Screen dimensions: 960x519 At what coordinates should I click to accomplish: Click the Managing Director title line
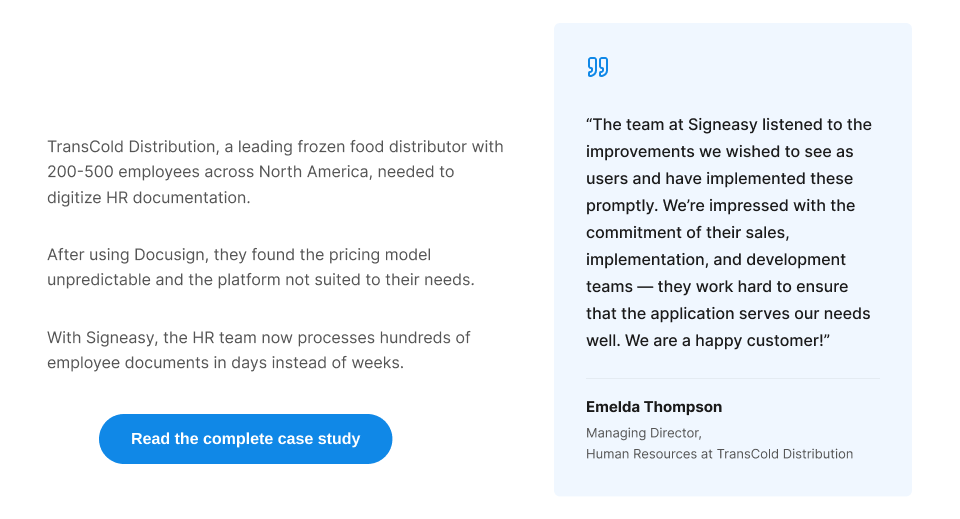[643, 433]
